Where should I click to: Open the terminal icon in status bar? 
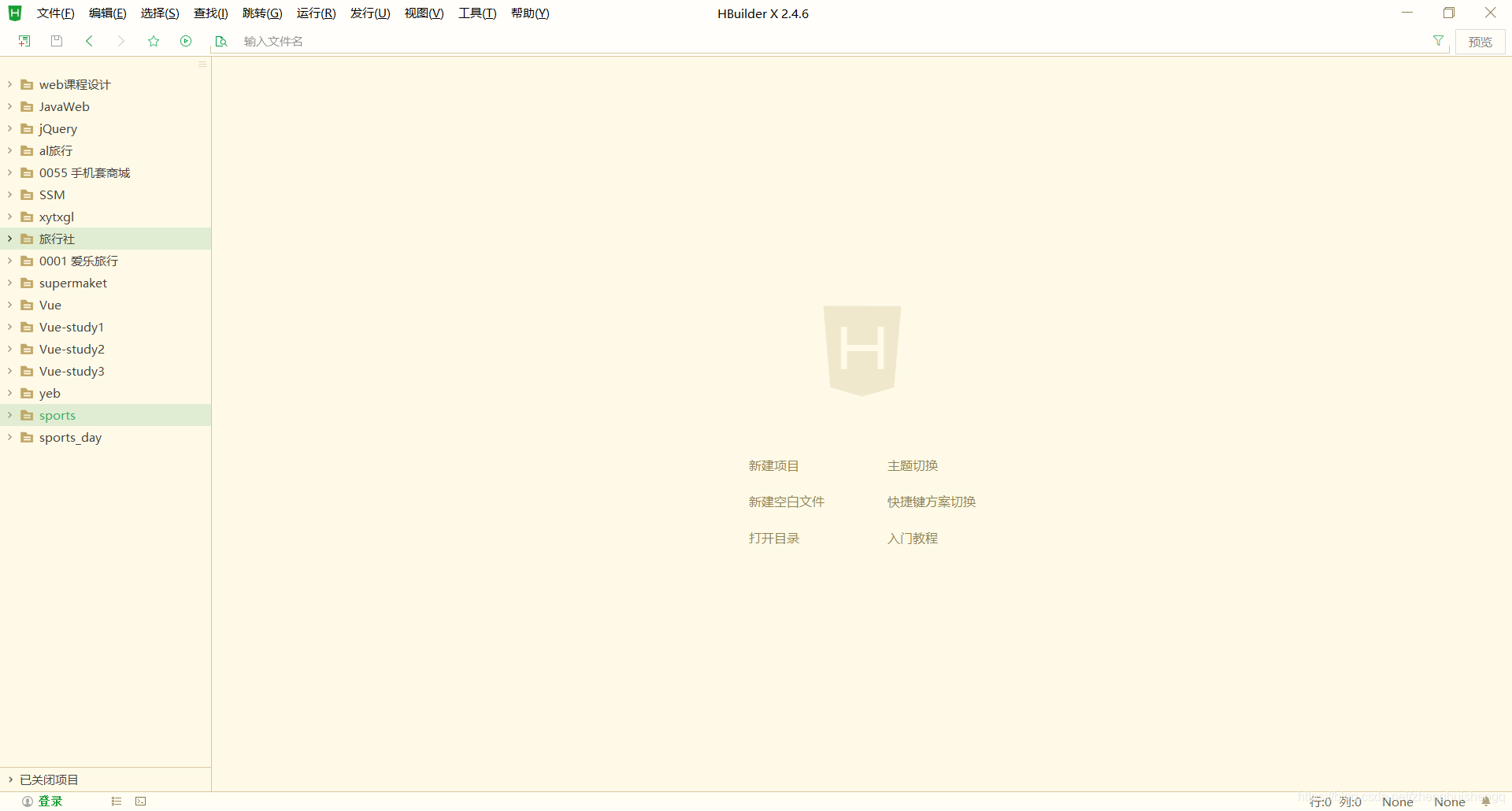141,802
